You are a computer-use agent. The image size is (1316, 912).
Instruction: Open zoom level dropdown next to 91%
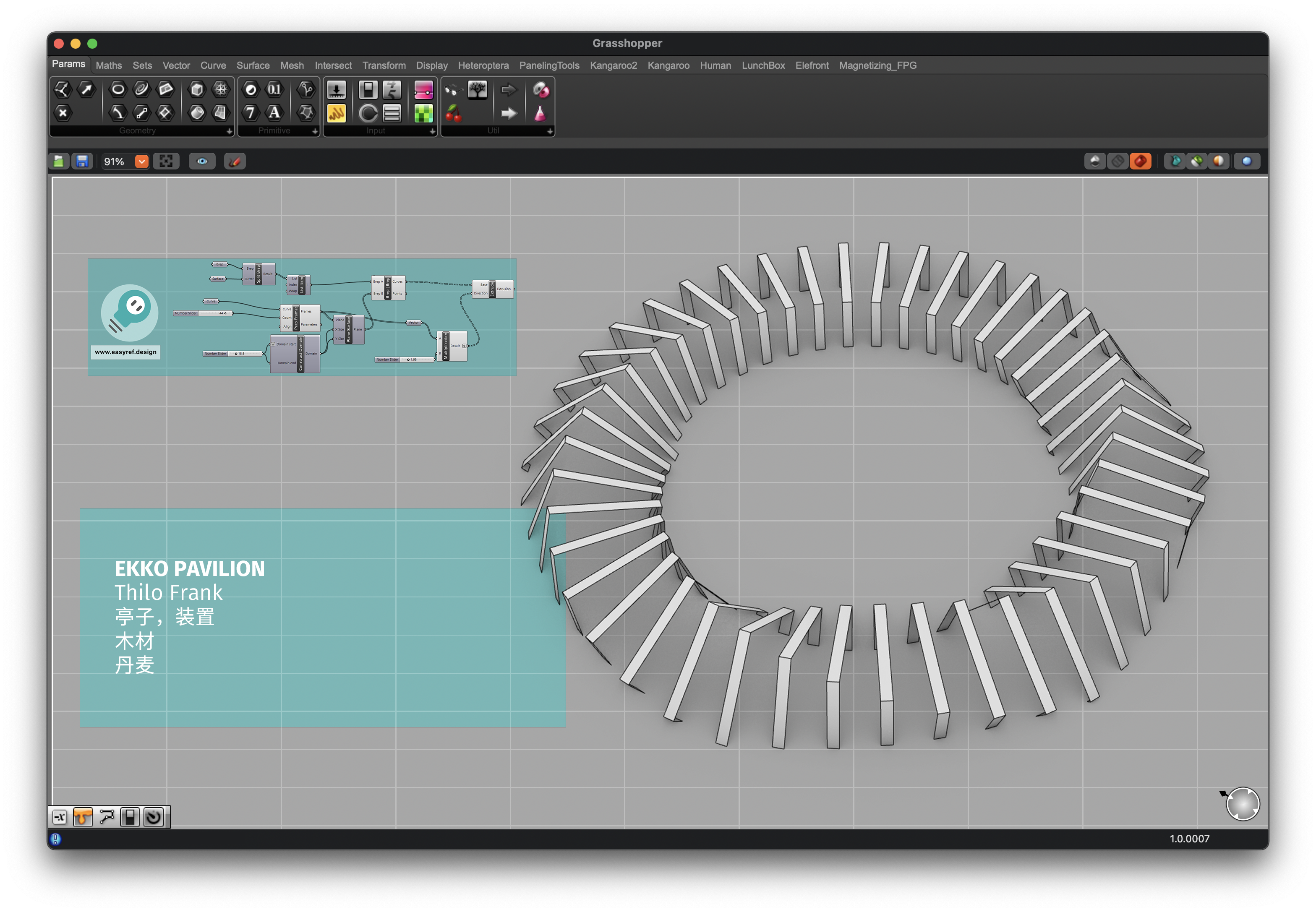click(x=142, y=162)
